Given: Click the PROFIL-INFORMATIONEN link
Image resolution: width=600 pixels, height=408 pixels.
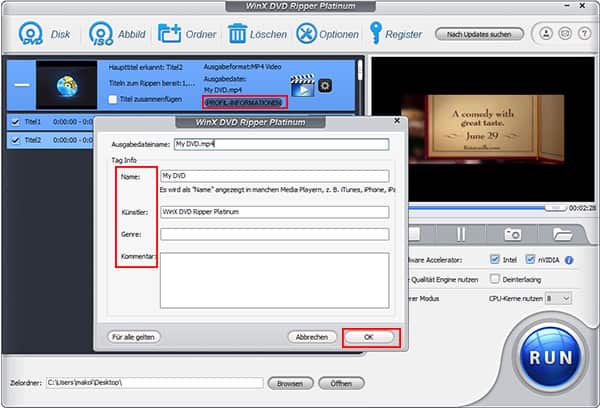Looking at the screenshot, I should tap(244, 103).
